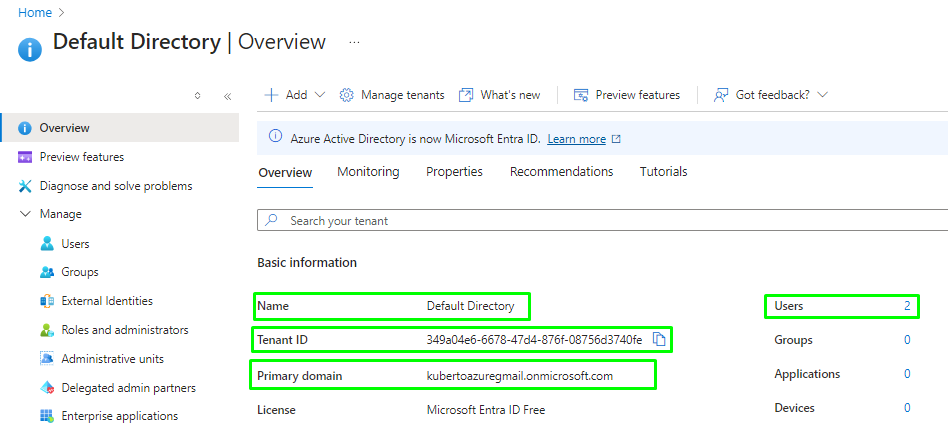Click the external link icon after Learn more
The height and width of the screenshot is (429, 948).
616,139
